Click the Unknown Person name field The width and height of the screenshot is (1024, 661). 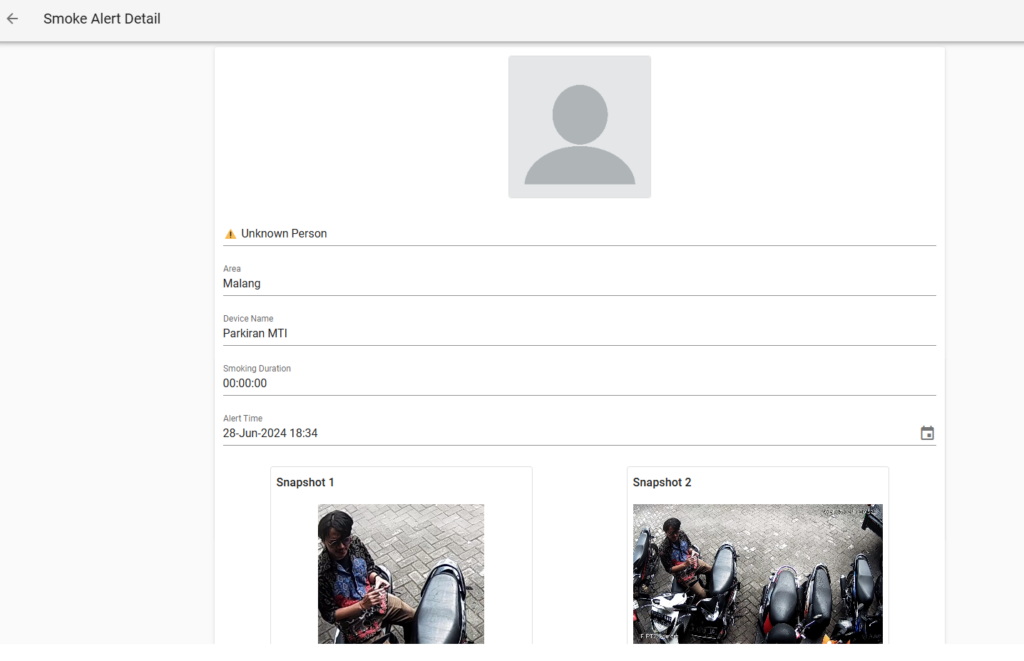pyautogui.click(x=579, y=234)
